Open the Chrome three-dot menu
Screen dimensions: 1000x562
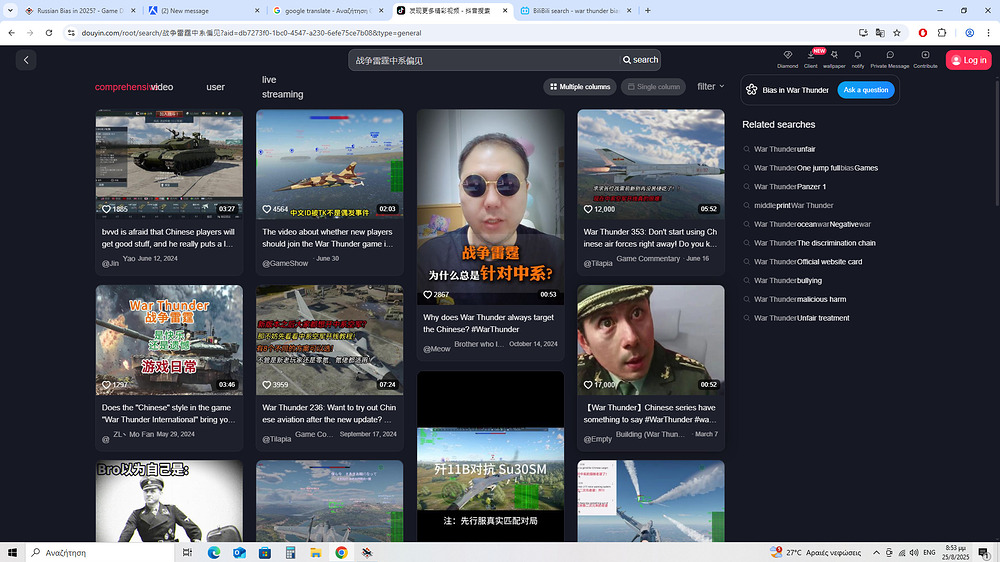pos(989,33)
